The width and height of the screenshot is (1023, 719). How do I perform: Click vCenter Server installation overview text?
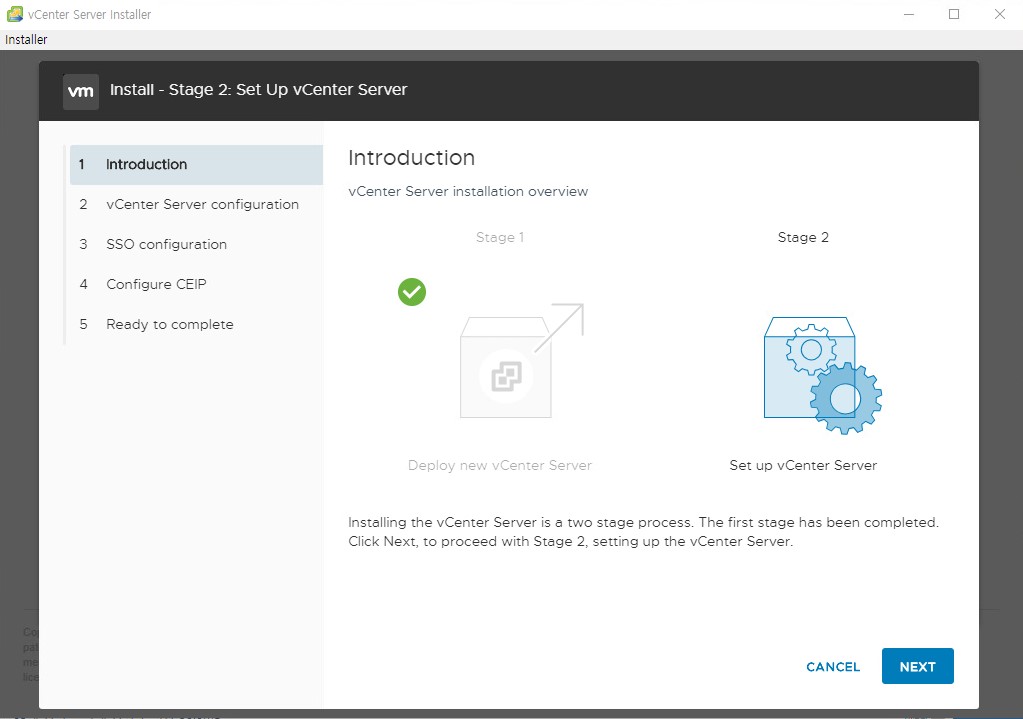click(x=468, y=191)
